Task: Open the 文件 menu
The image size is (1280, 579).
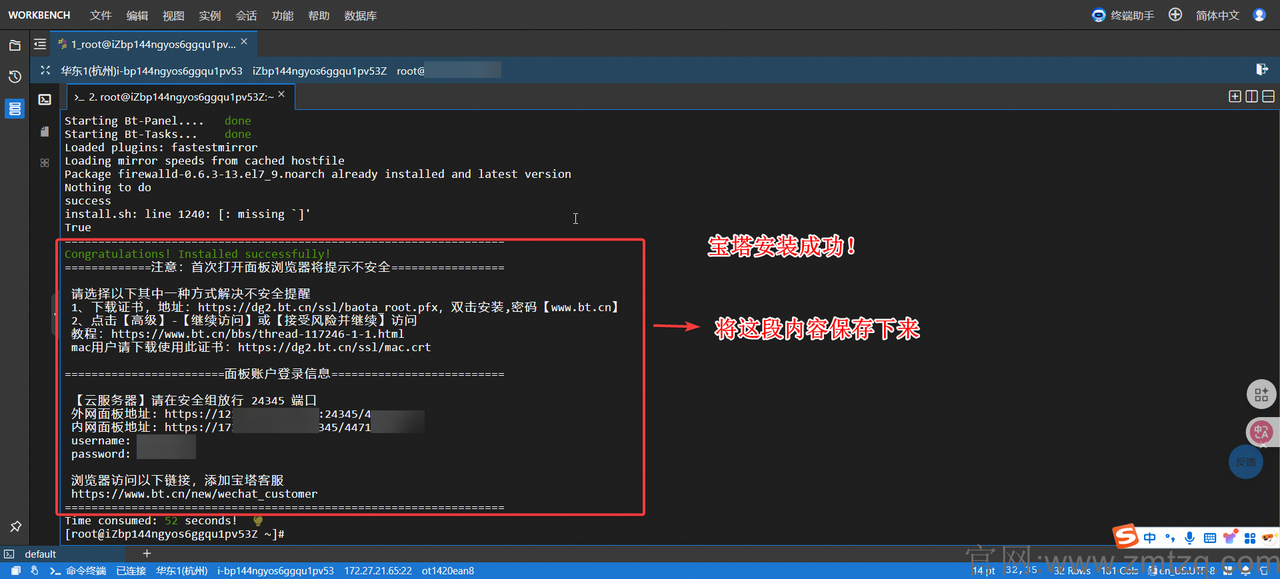Action: (101, 16)
